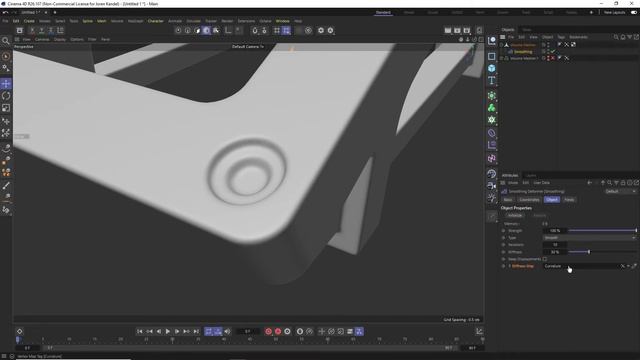Select the Scale tool in left toolbar

click(x=6, y=108)
